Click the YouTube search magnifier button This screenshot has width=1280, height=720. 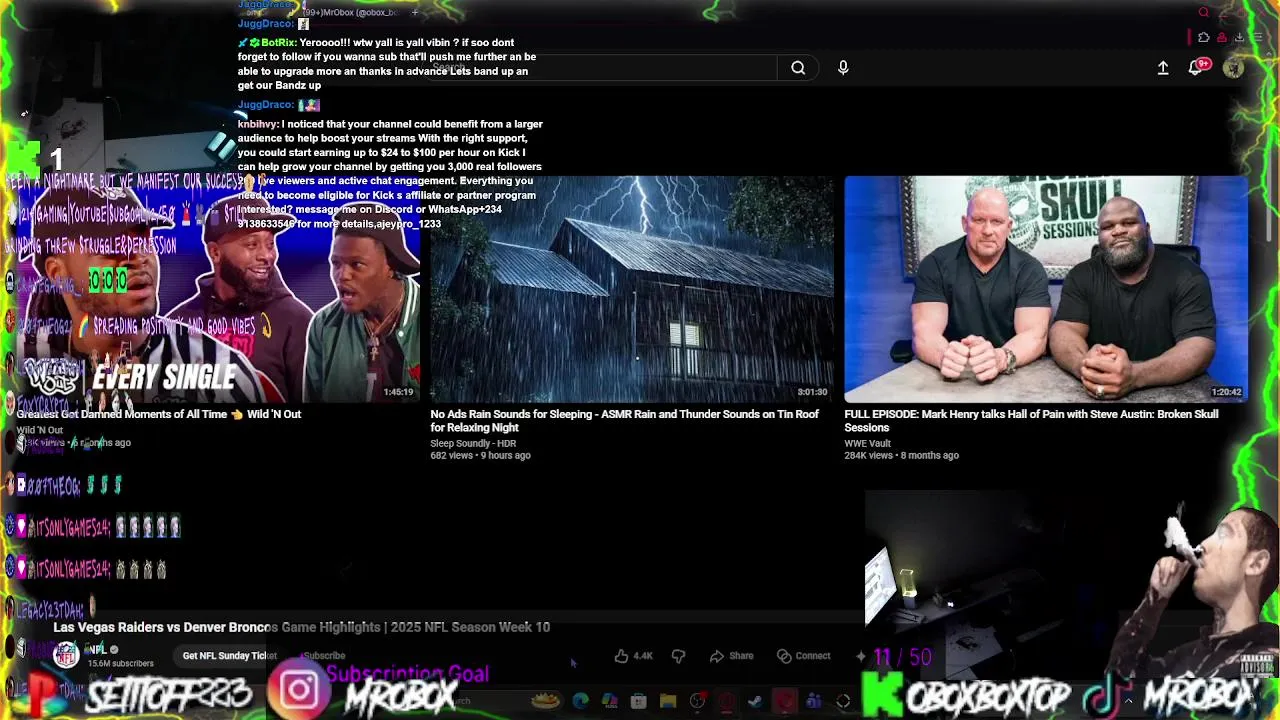(x=798, y=68)
